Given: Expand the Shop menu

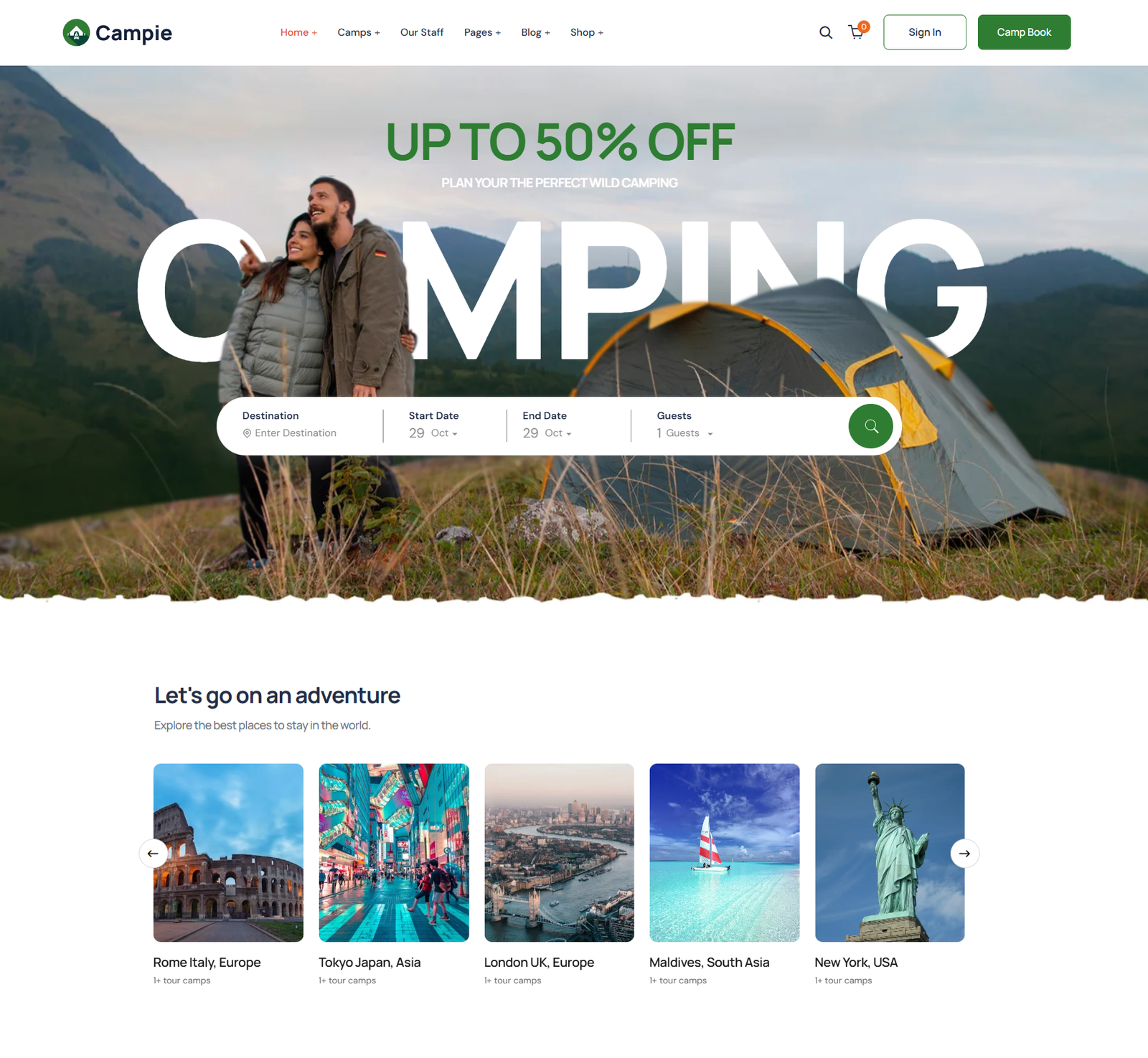Looking at the screenshot, I should (587, 32).
